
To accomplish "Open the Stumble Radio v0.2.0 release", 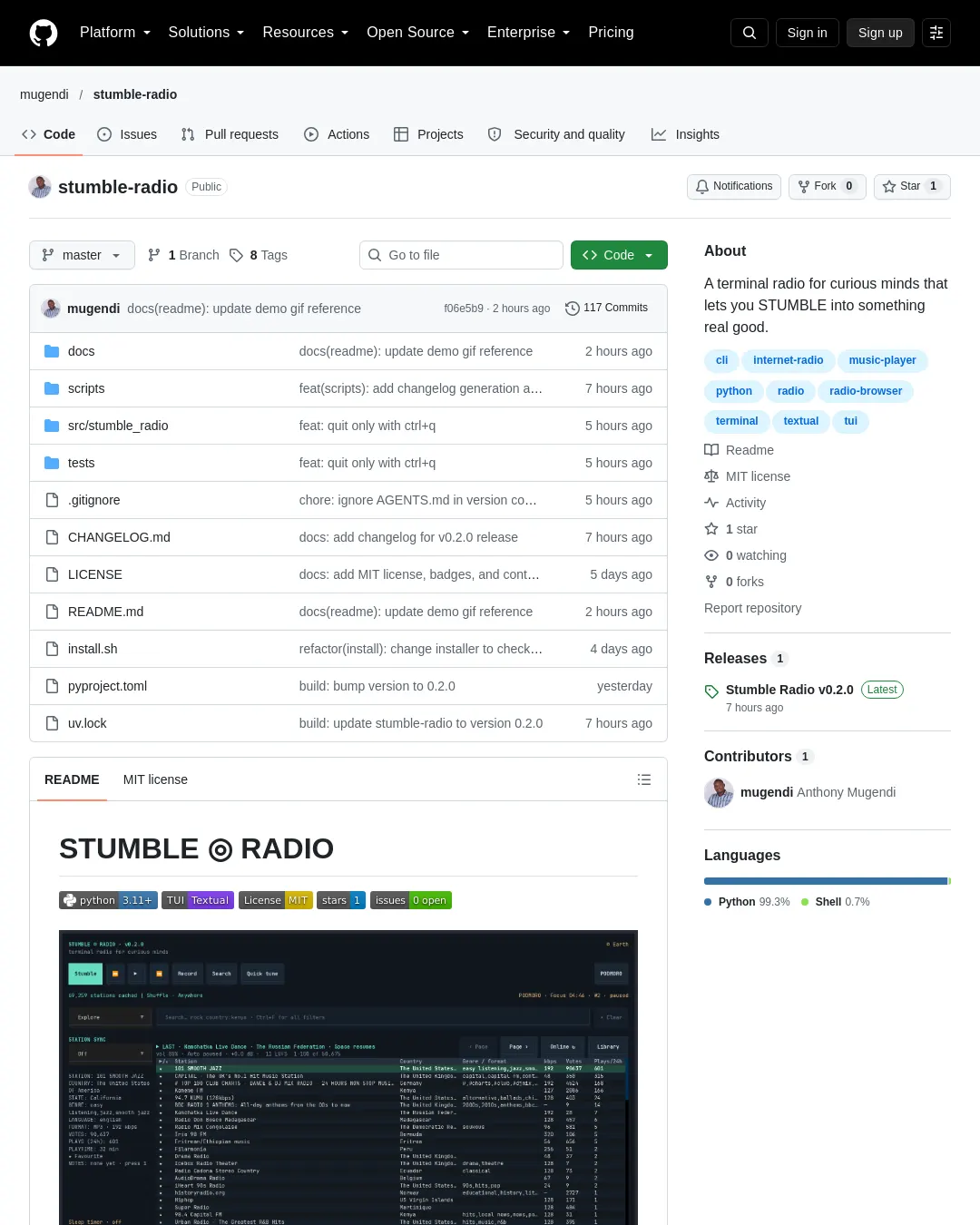I will click(x=789, y=690).
